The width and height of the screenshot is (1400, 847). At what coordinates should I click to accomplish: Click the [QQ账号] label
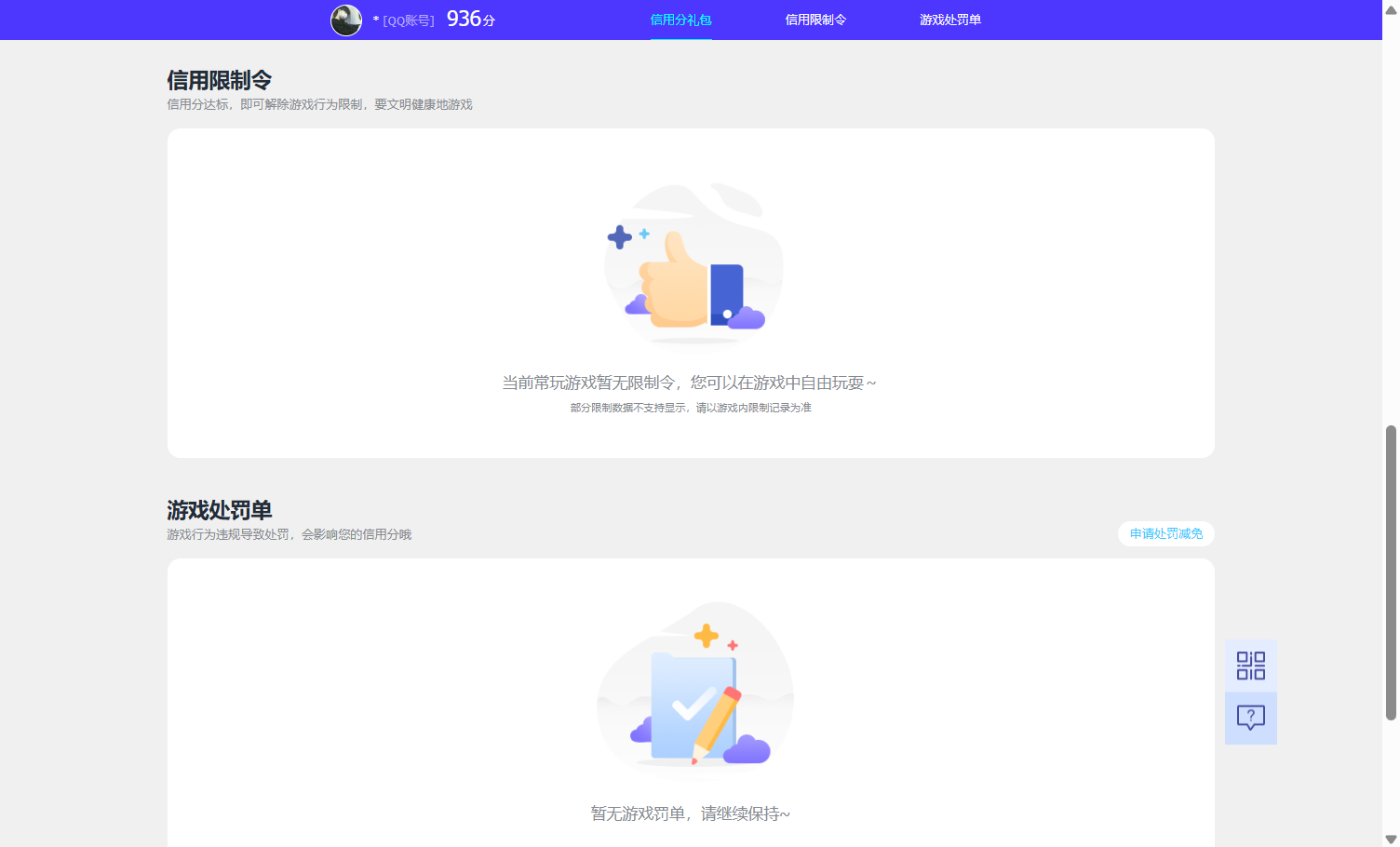pos(409,20)
